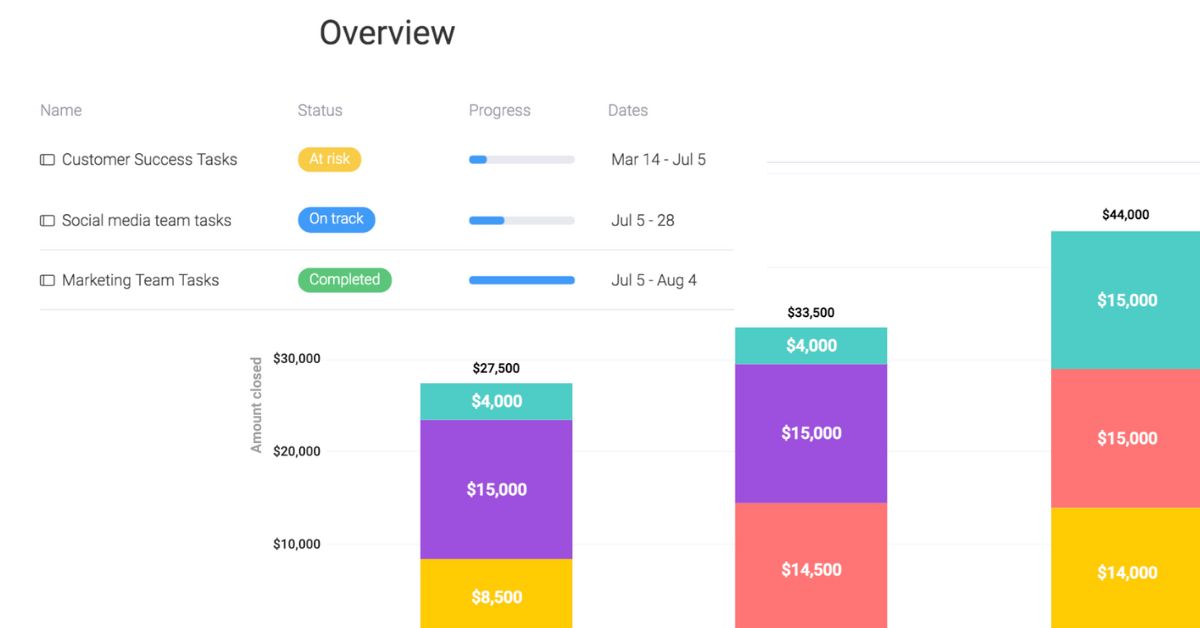Click the Social media team progress bar
The width and height of the screenshot is (1200, 628).
[x=521, y=221]
